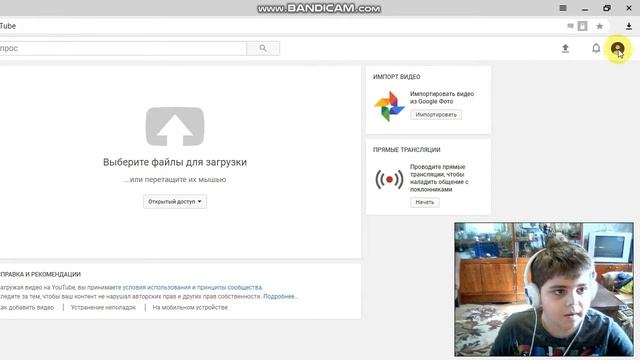The image size is (640, 360).
Task: Open browser downloads arrow icon
Action: 629,26
